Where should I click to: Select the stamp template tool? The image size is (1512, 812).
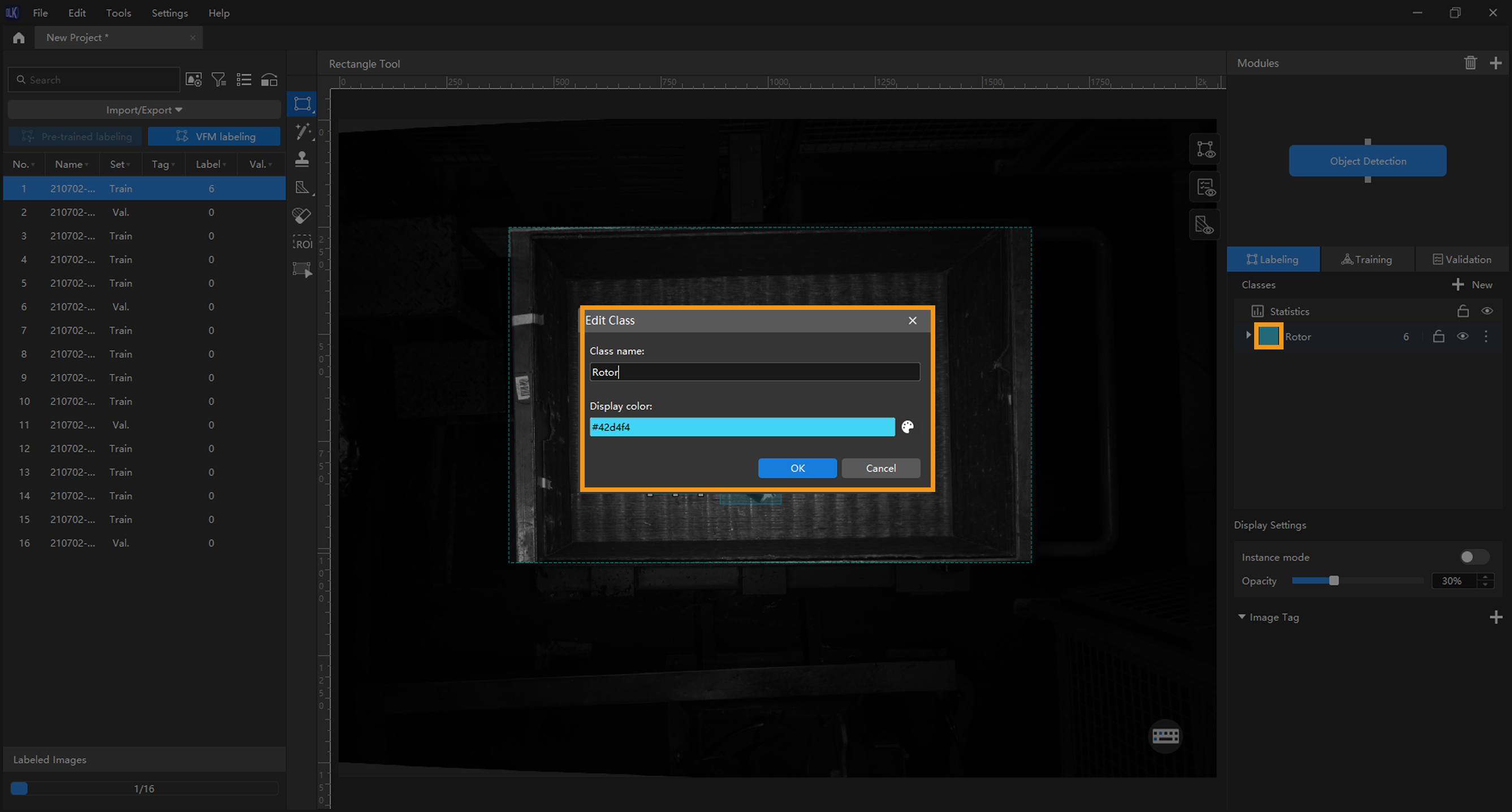click(x=302, y=159)
